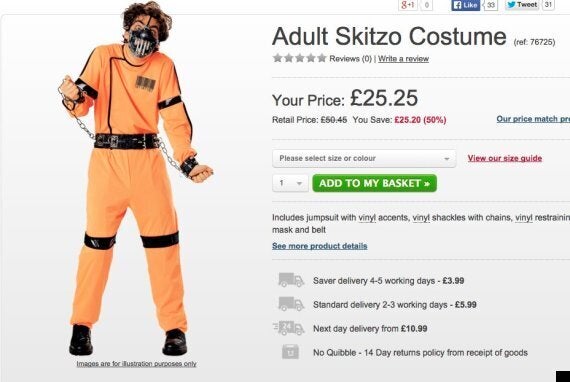Open the Write a review link
The image size is (570, 382).
[403, 59]
